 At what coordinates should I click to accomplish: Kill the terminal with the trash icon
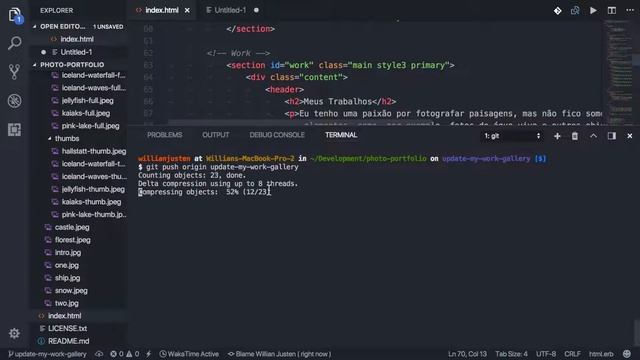[x=575, y=136]
